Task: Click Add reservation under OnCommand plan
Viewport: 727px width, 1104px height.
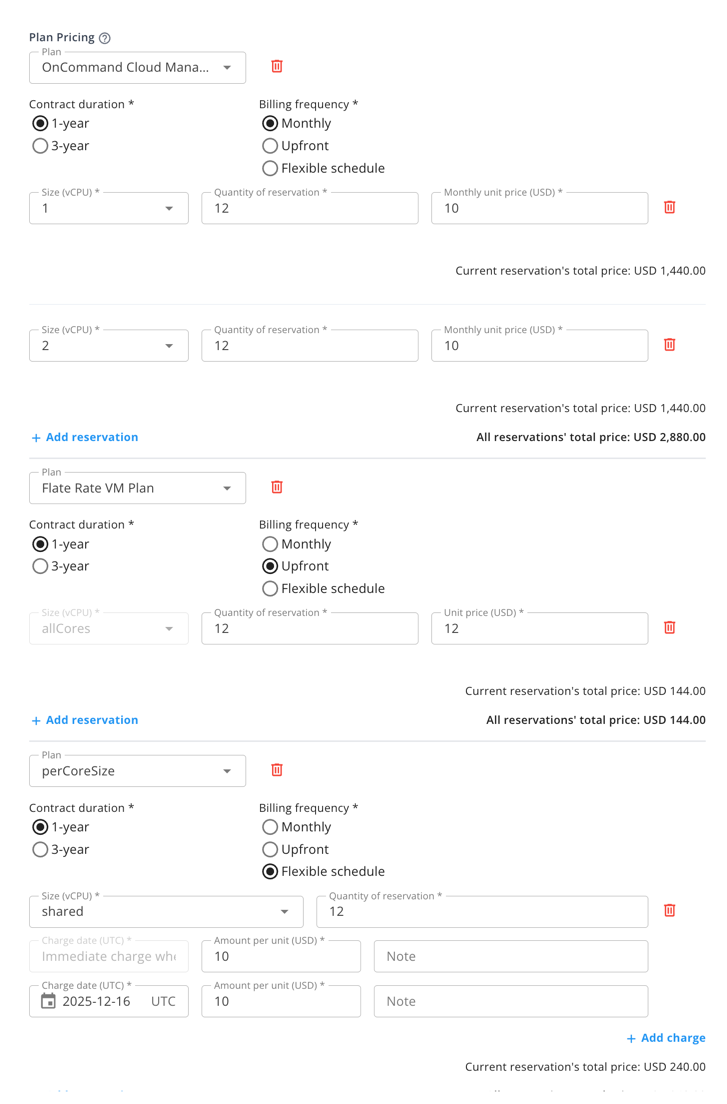Action: [x=85, y=437]
